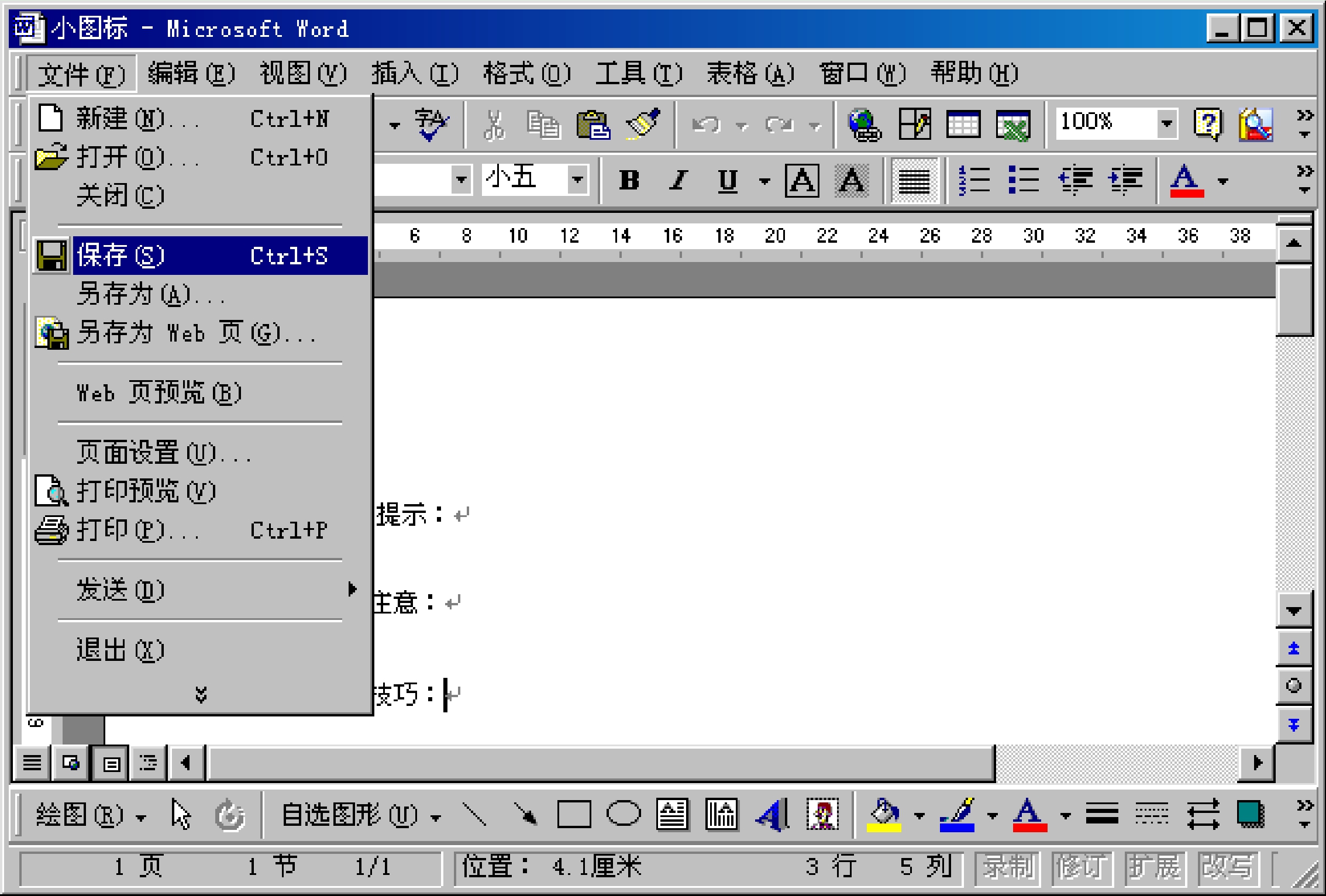This screenshot has width=1326, height=896.
Task: Expand the File menu's hidden items chevron
Action: [201, 694]
